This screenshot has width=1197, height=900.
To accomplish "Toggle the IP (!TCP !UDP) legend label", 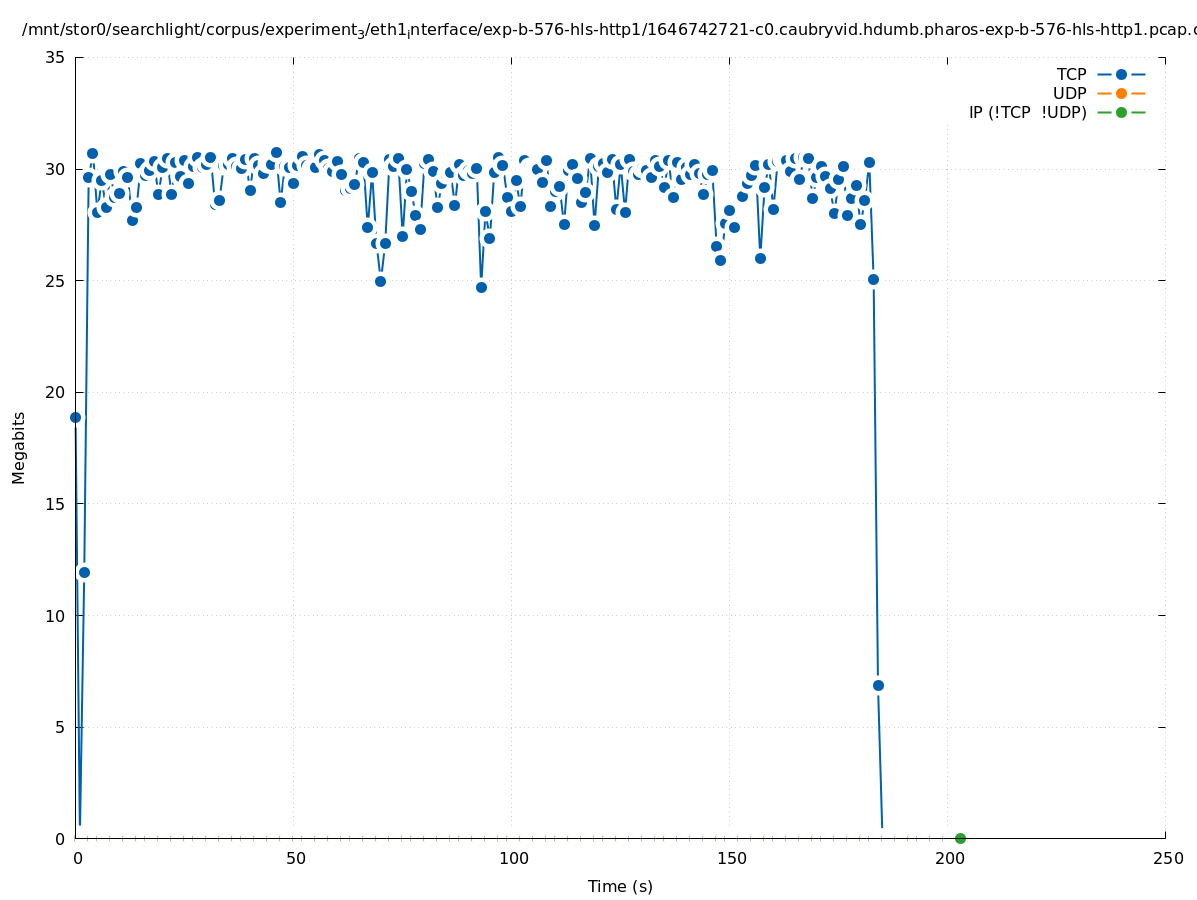I will click(1027, 112).
